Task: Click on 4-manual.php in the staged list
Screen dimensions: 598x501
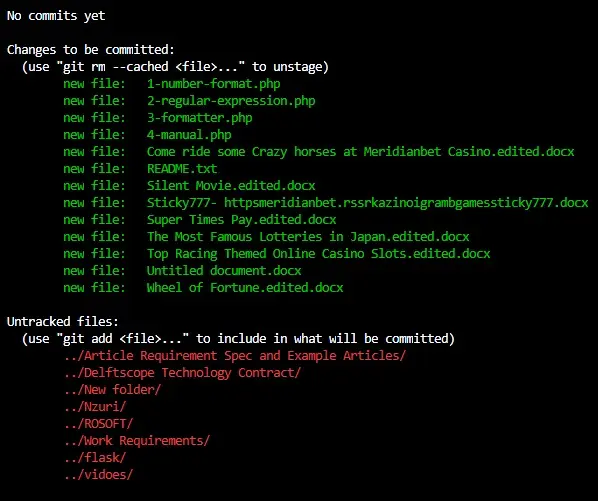Action: 189,135
